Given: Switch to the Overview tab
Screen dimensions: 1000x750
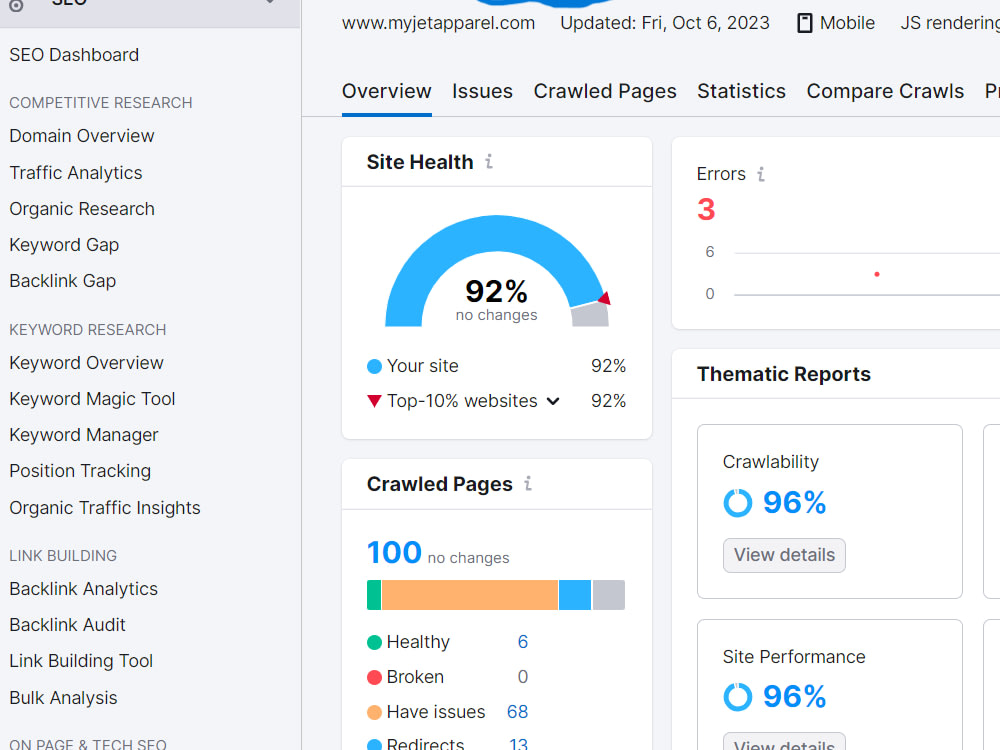Looking at the screenshot, I should (386, 91).
